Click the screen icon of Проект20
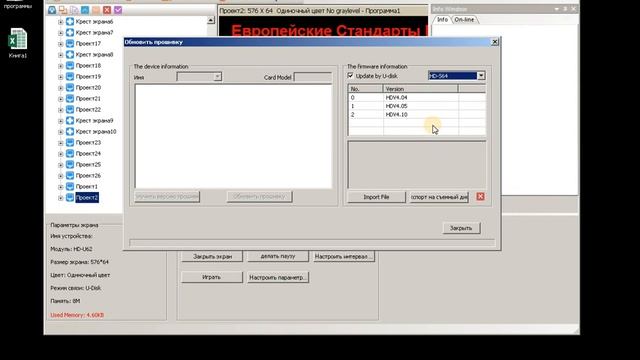 pos(70,87)
